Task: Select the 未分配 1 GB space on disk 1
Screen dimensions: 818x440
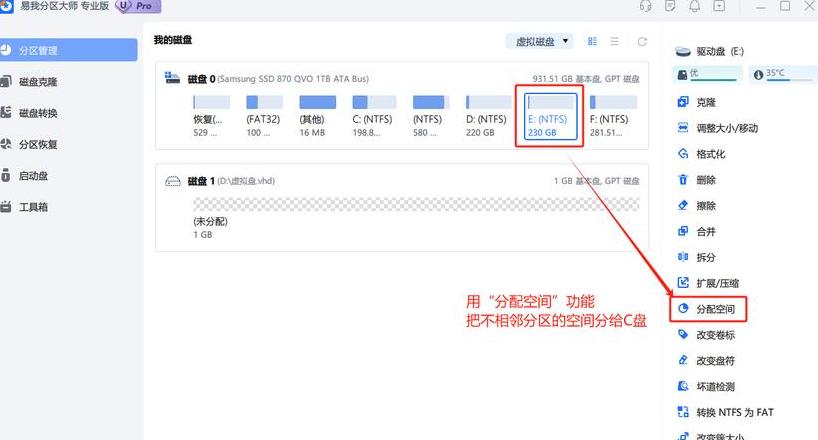Action: click(416, 218)
